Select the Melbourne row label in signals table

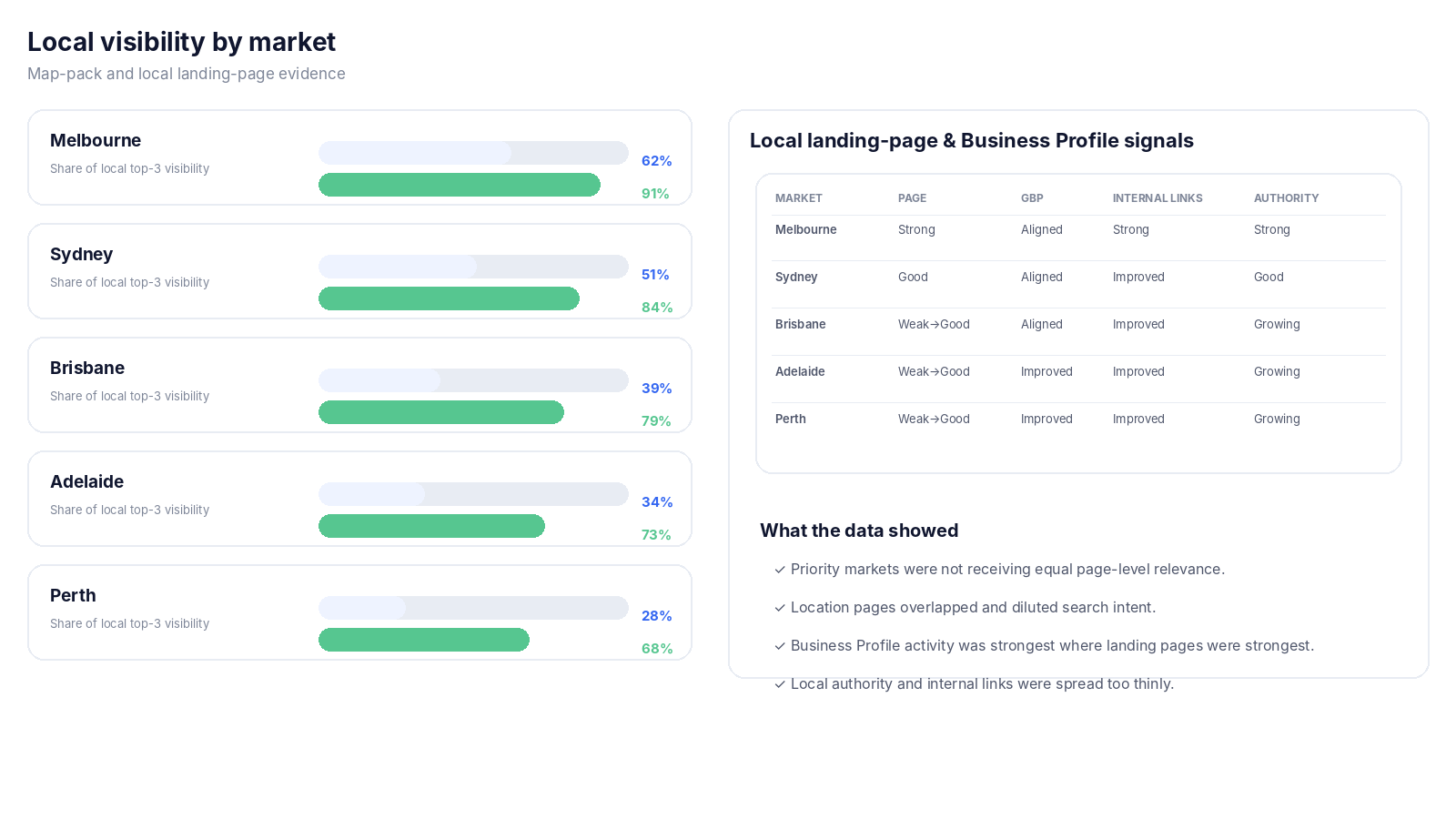click(806, 230)
